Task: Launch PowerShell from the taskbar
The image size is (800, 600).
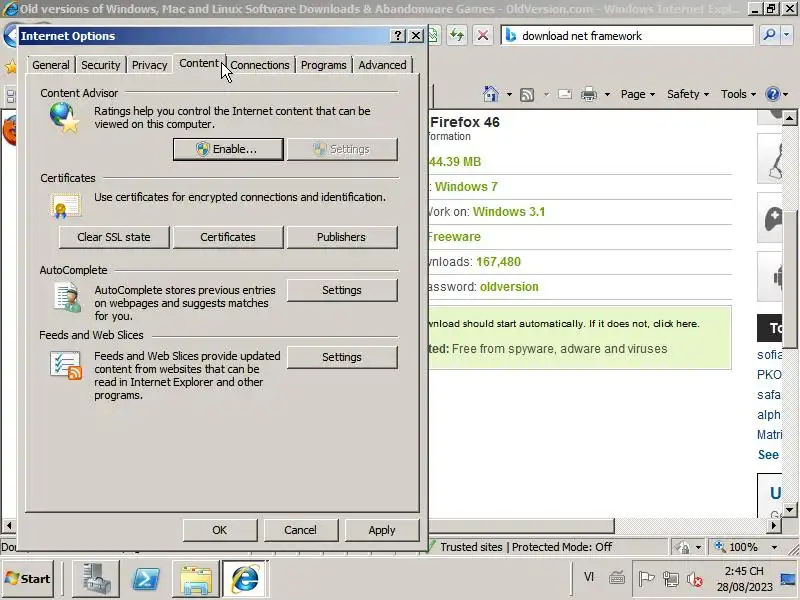Action: click(x=145, y=579)
